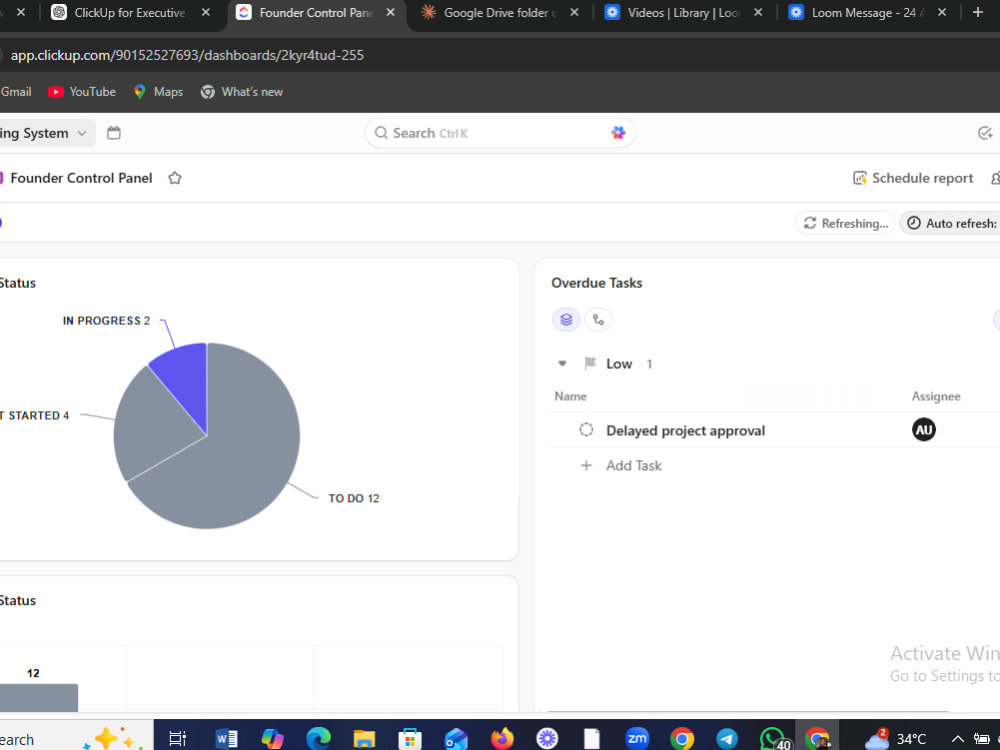Open File Explorer from taskbar
The height and width of the screenshot is (750, 1000).
[x=364, y=739]
